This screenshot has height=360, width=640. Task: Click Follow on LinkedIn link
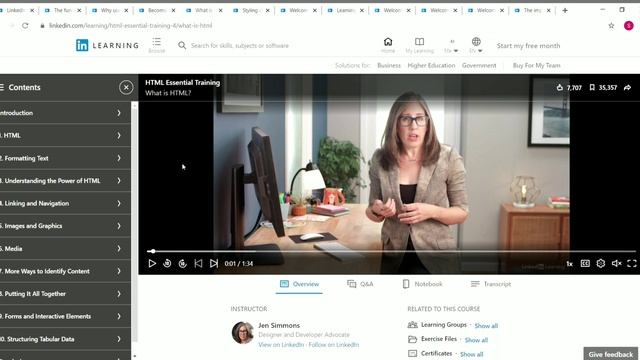pyautogui.click(x=334, y=345)
